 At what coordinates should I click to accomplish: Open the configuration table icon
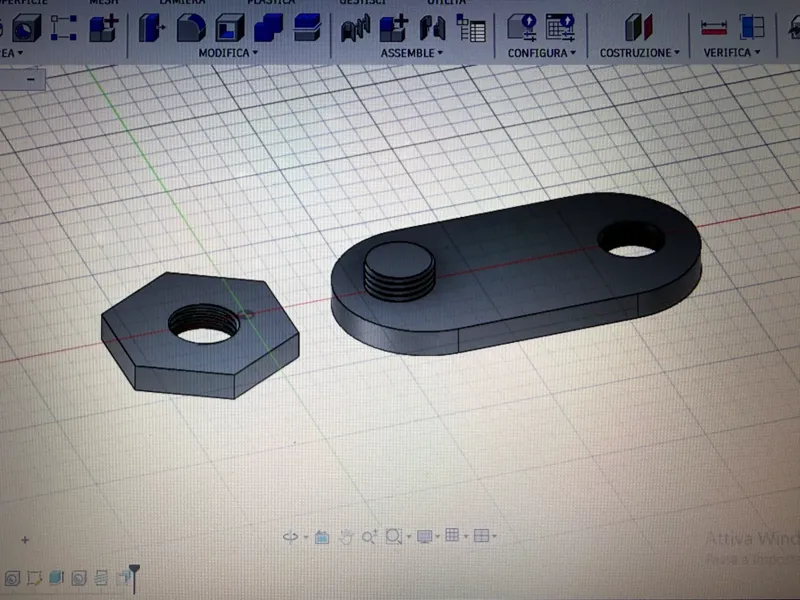560,28
